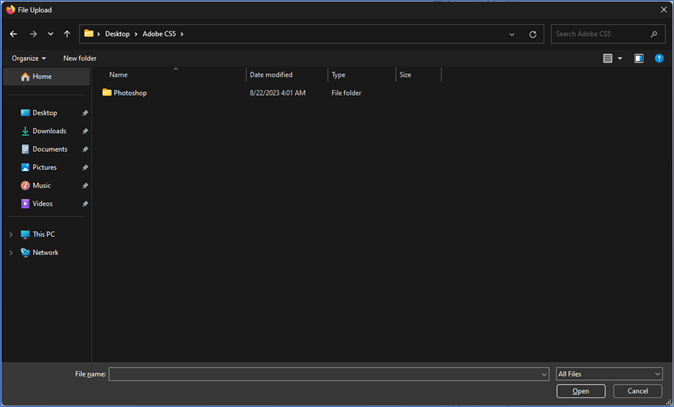Click the Up one level arrow

point(67,34)
